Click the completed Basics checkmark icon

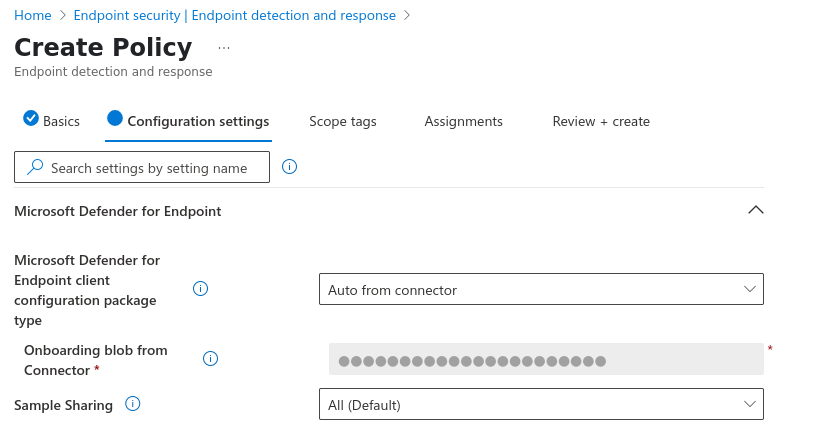(30, 119)
